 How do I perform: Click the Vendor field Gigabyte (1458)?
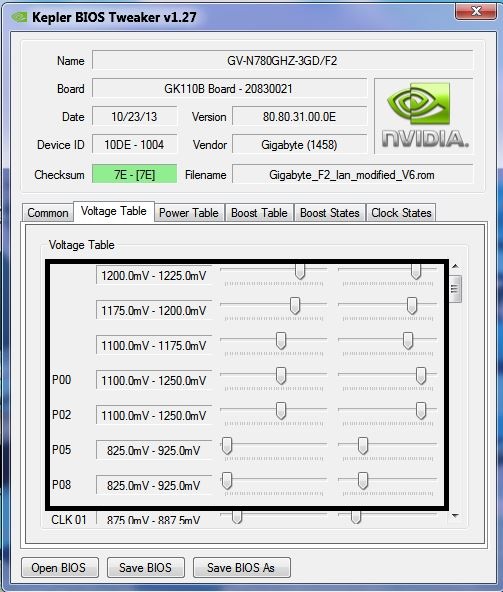point(299,145)
